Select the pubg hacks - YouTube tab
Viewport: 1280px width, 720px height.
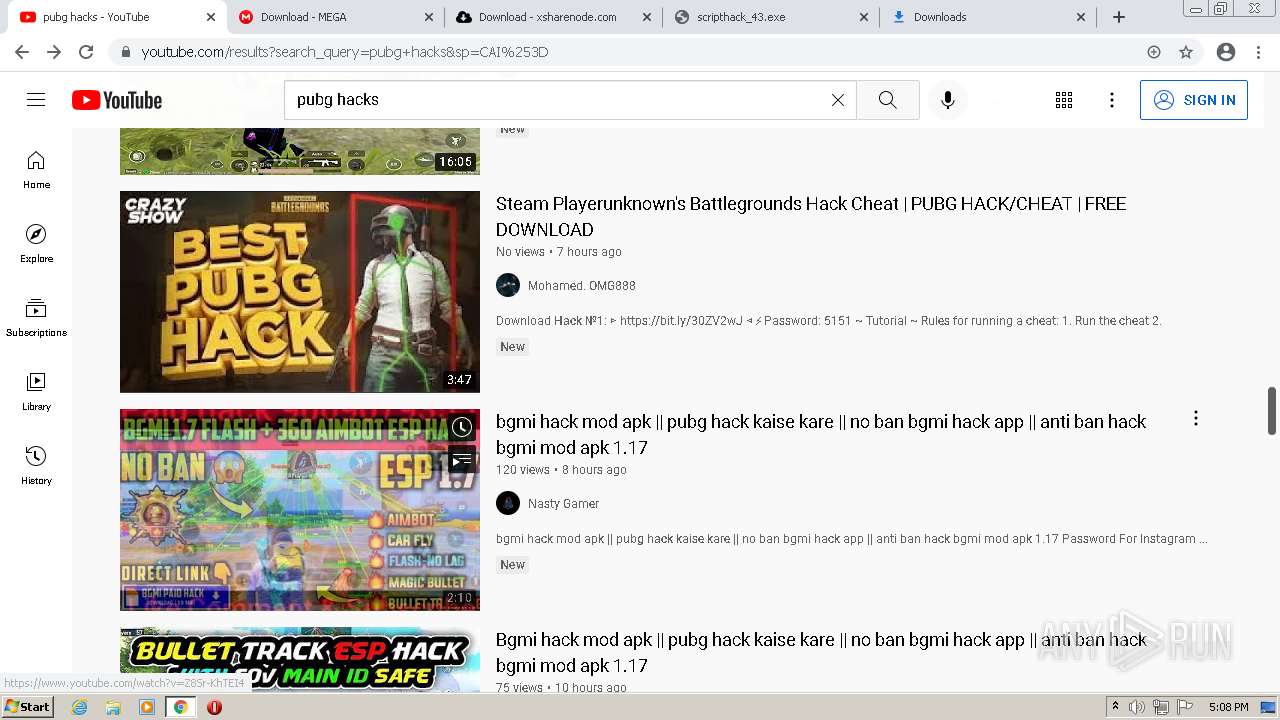point(118,17)
